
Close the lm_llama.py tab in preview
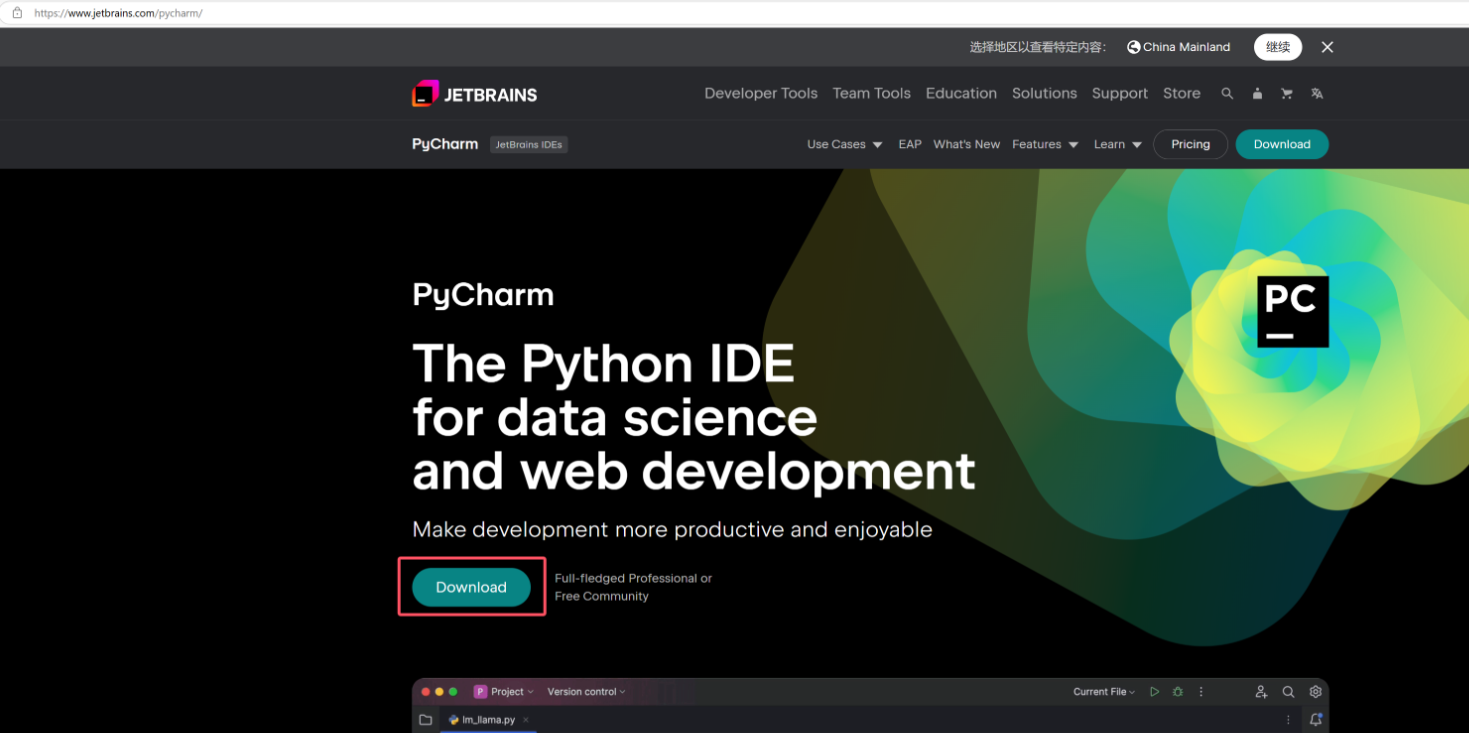[526, 720]
